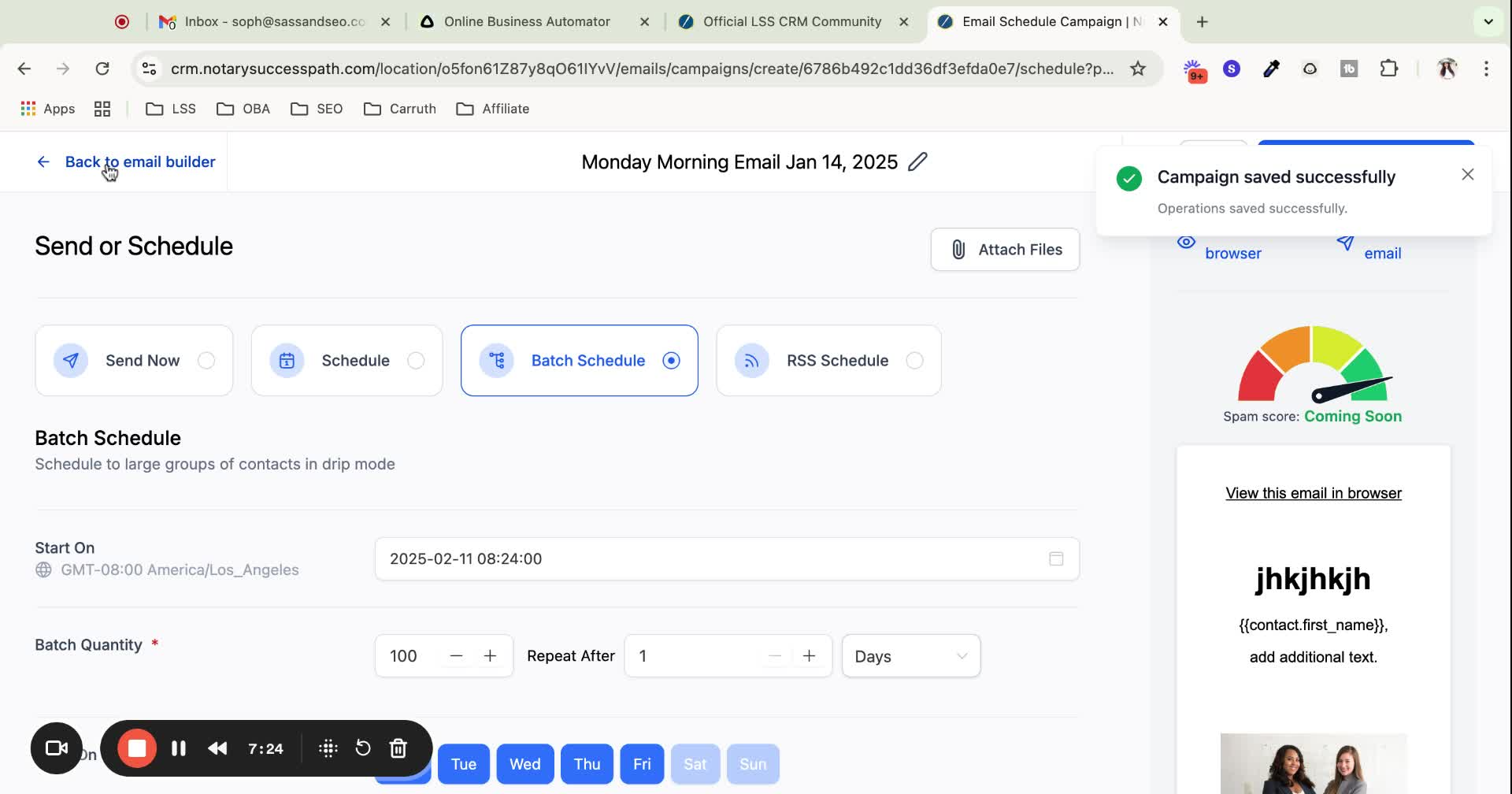Image resolution: width=1512 pixels, height=794 pixels.
Task: Select the Batch Schedule radio button
Action: click(x=671, y=361)
